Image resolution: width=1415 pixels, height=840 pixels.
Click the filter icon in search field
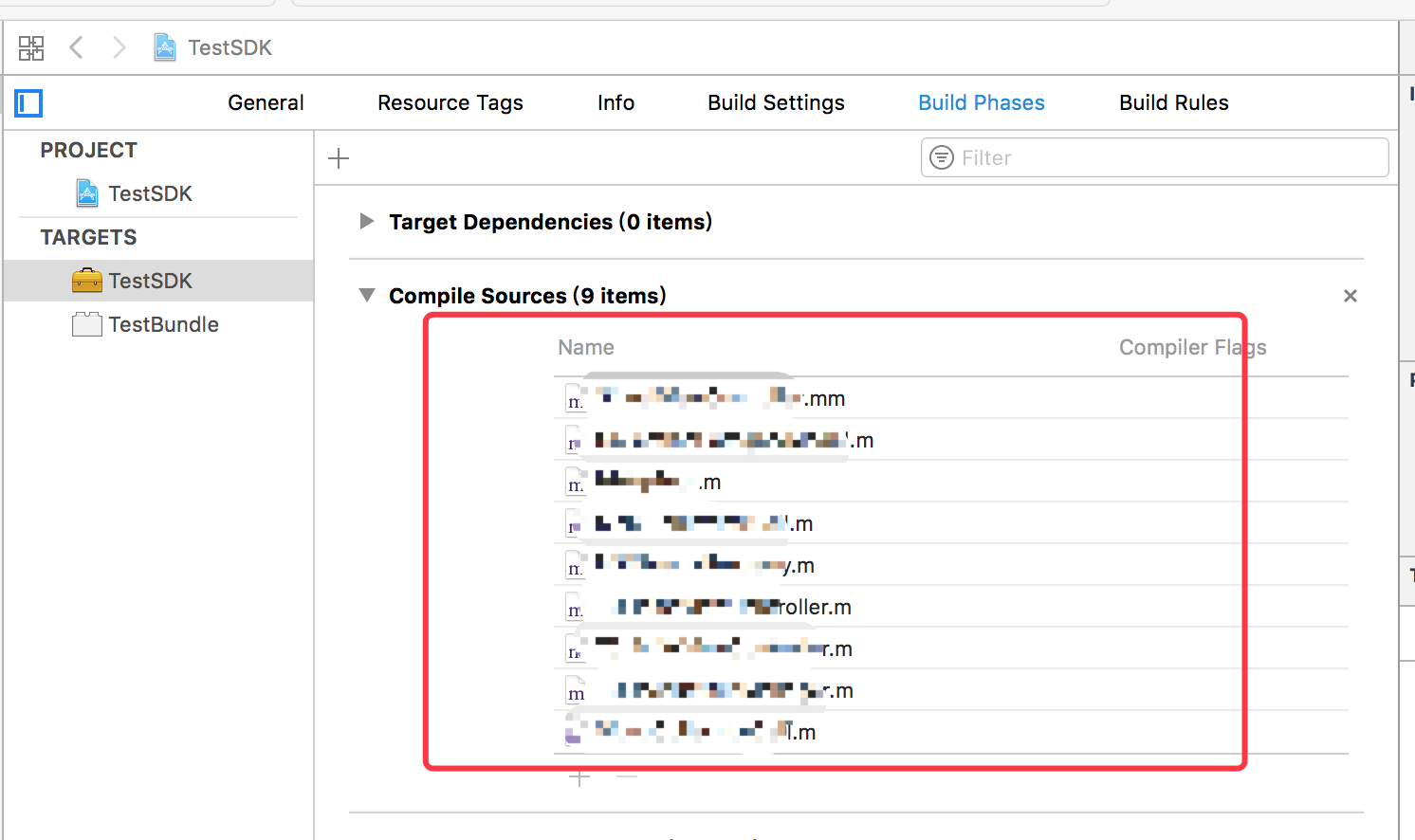[x=941, y=157]
